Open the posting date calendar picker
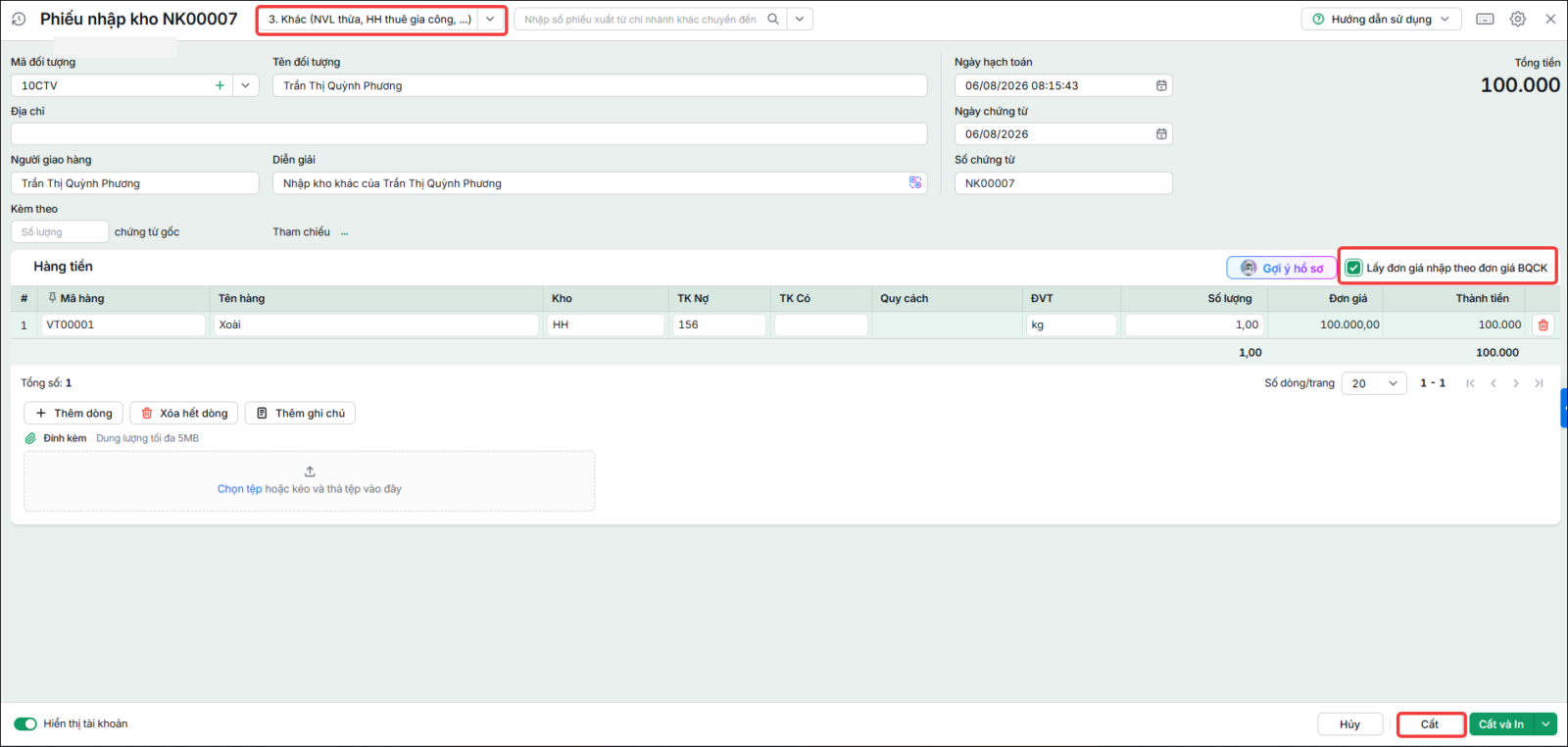The image size is (1568, 747). coord(1161,85)
